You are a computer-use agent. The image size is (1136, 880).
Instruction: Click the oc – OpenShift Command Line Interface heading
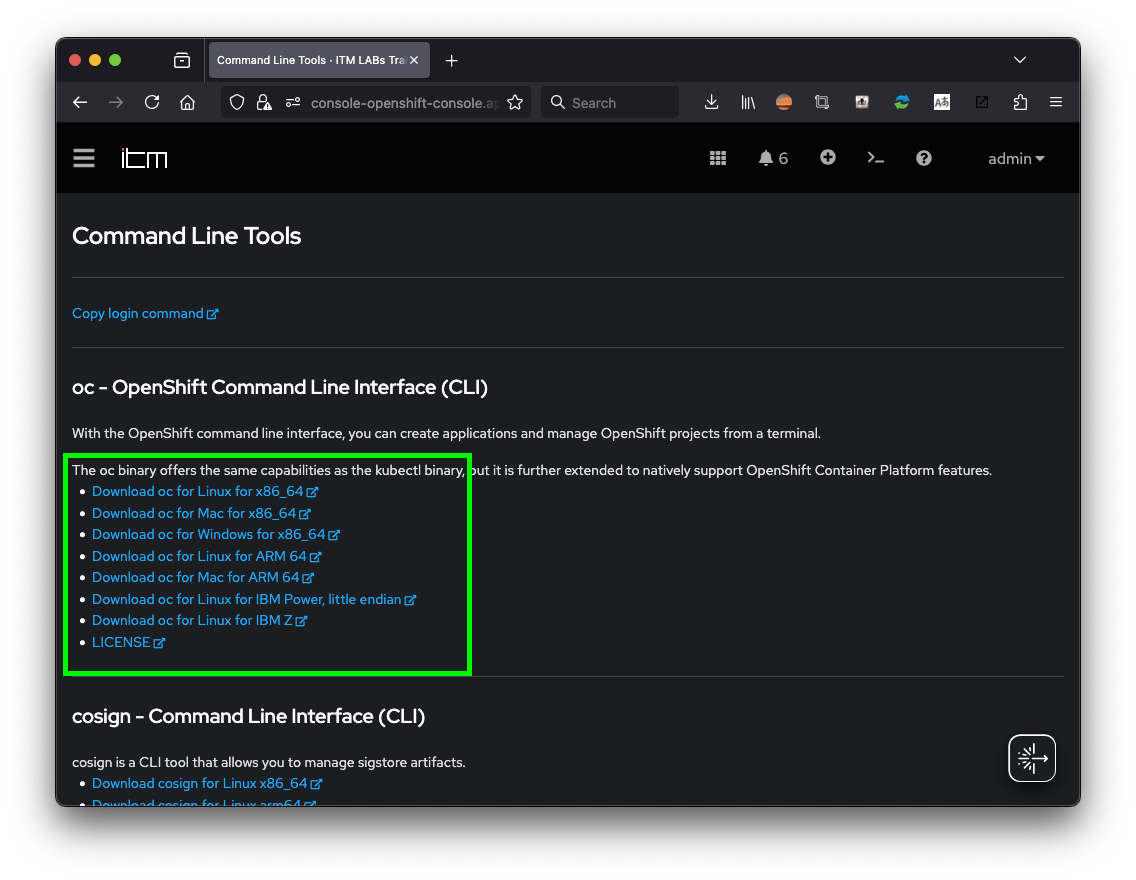(280, 387)
